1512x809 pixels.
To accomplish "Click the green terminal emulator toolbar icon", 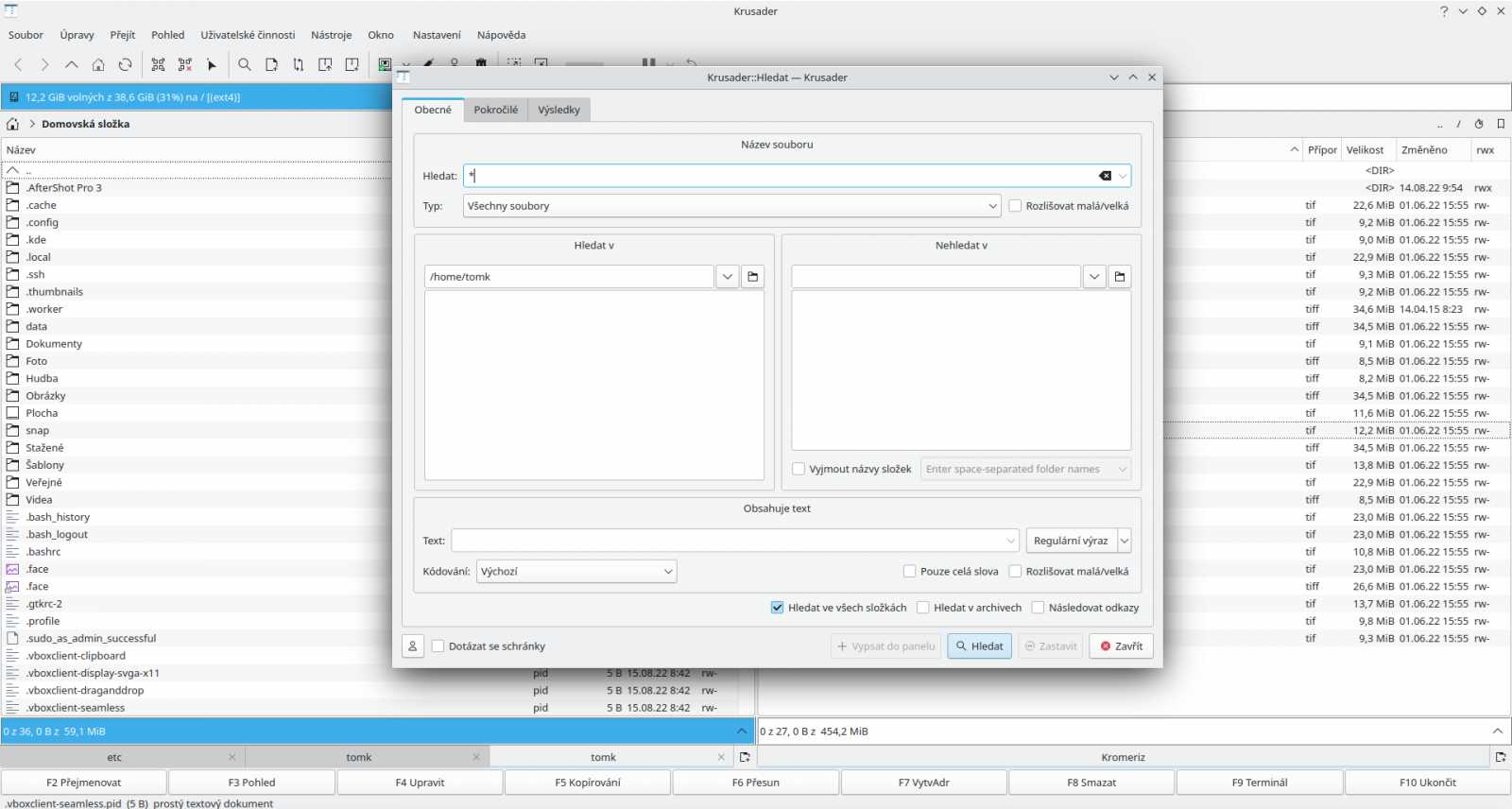I will tap(385, 64).
